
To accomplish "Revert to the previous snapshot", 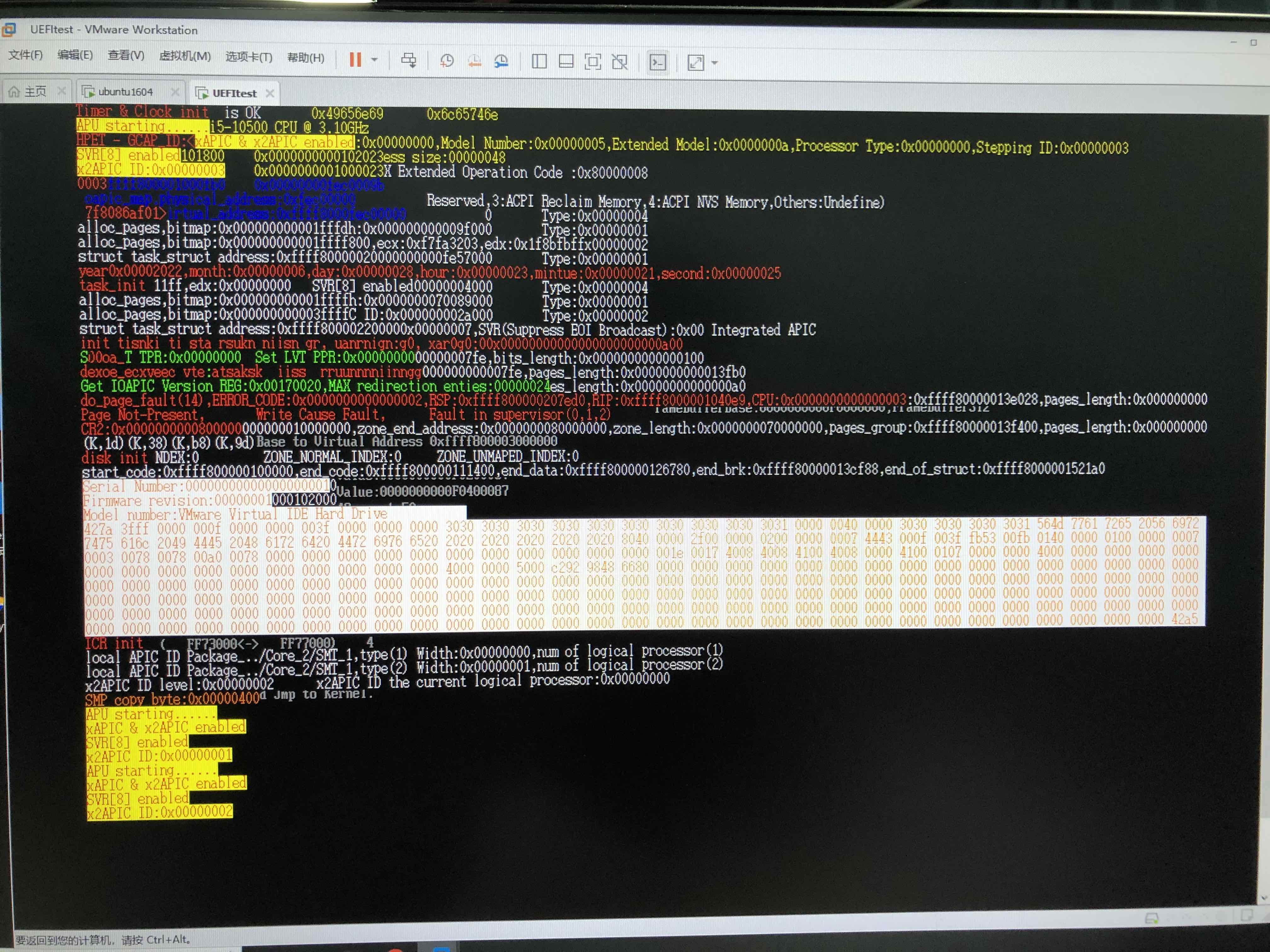I will coord(474,61).
